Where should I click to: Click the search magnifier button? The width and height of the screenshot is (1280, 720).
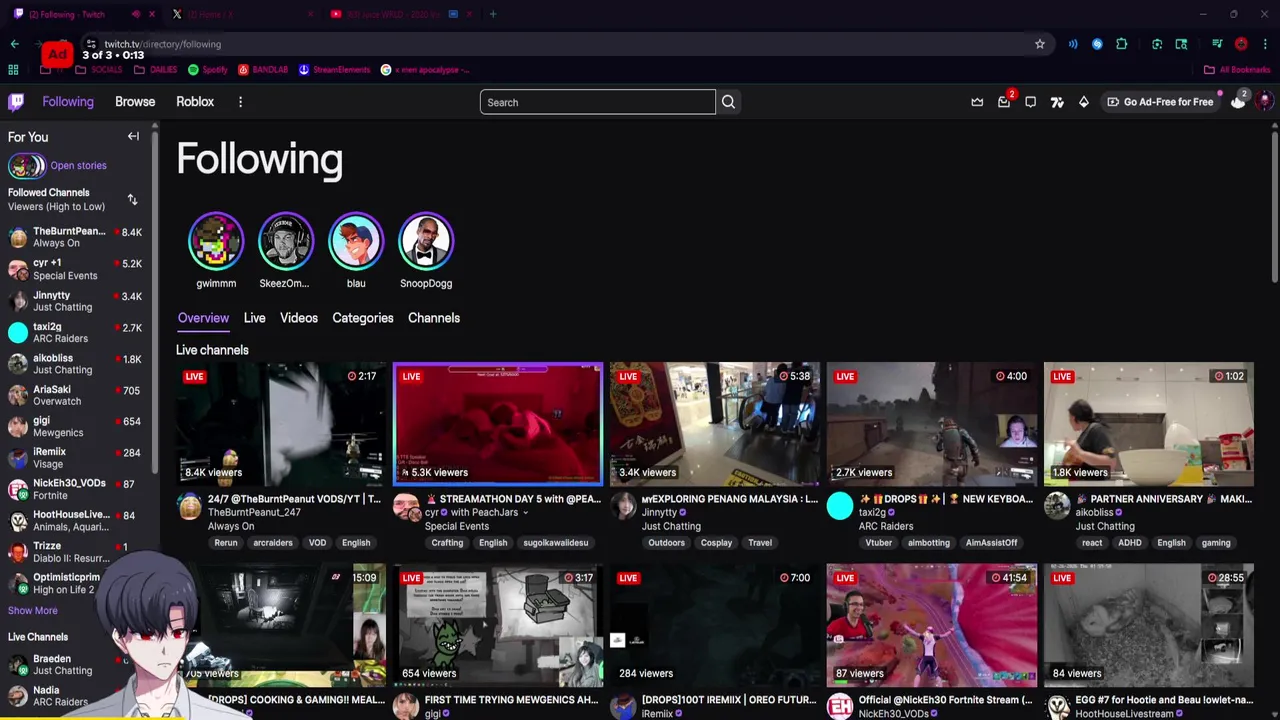click(728, 102)
